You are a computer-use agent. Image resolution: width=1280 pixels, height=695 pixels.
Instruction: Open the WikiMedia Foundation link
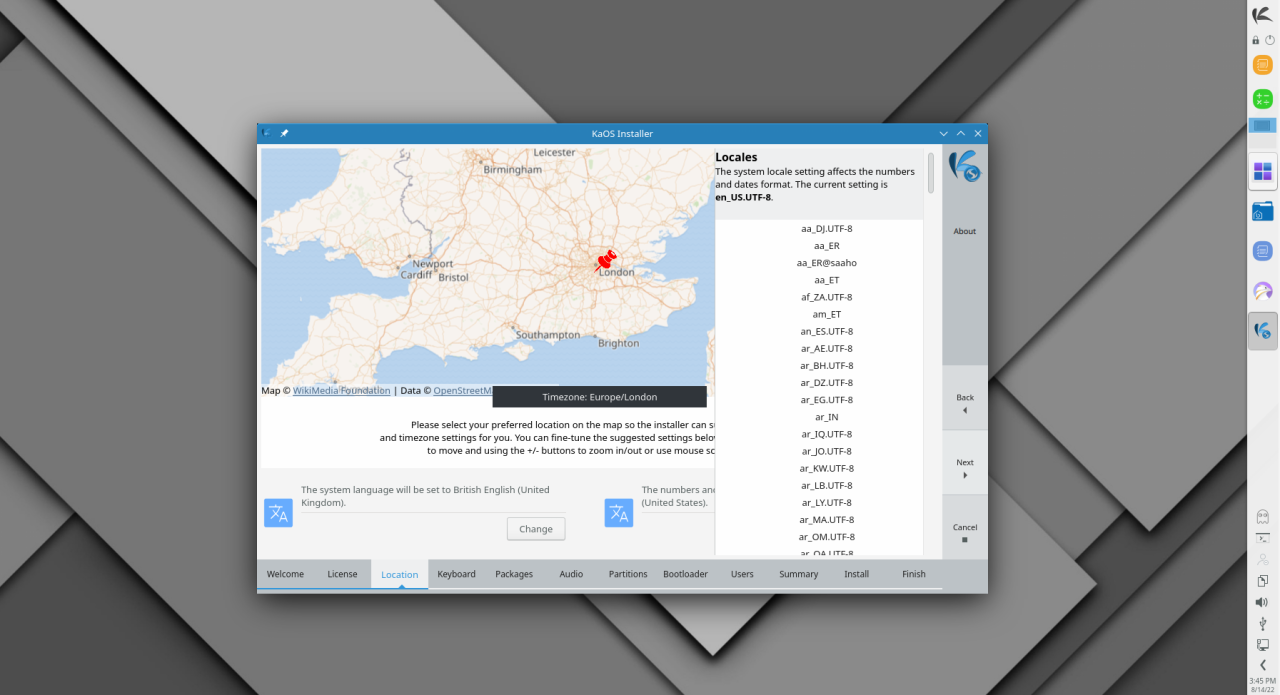[x=341, y=391]
